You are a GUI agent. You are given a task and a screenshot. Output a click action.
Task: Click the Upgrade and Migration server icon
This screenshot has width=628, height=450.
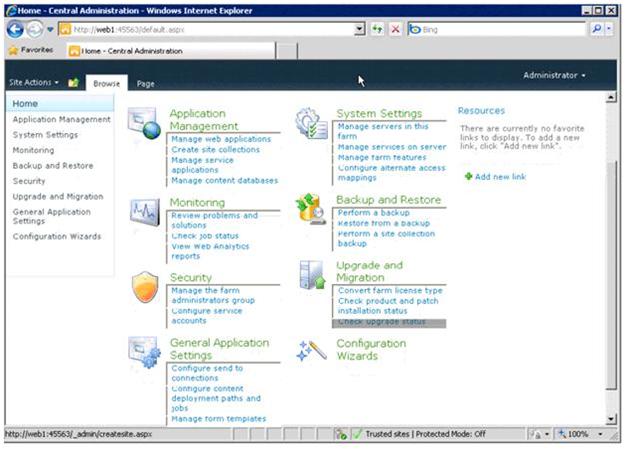(x=312, y=275)
